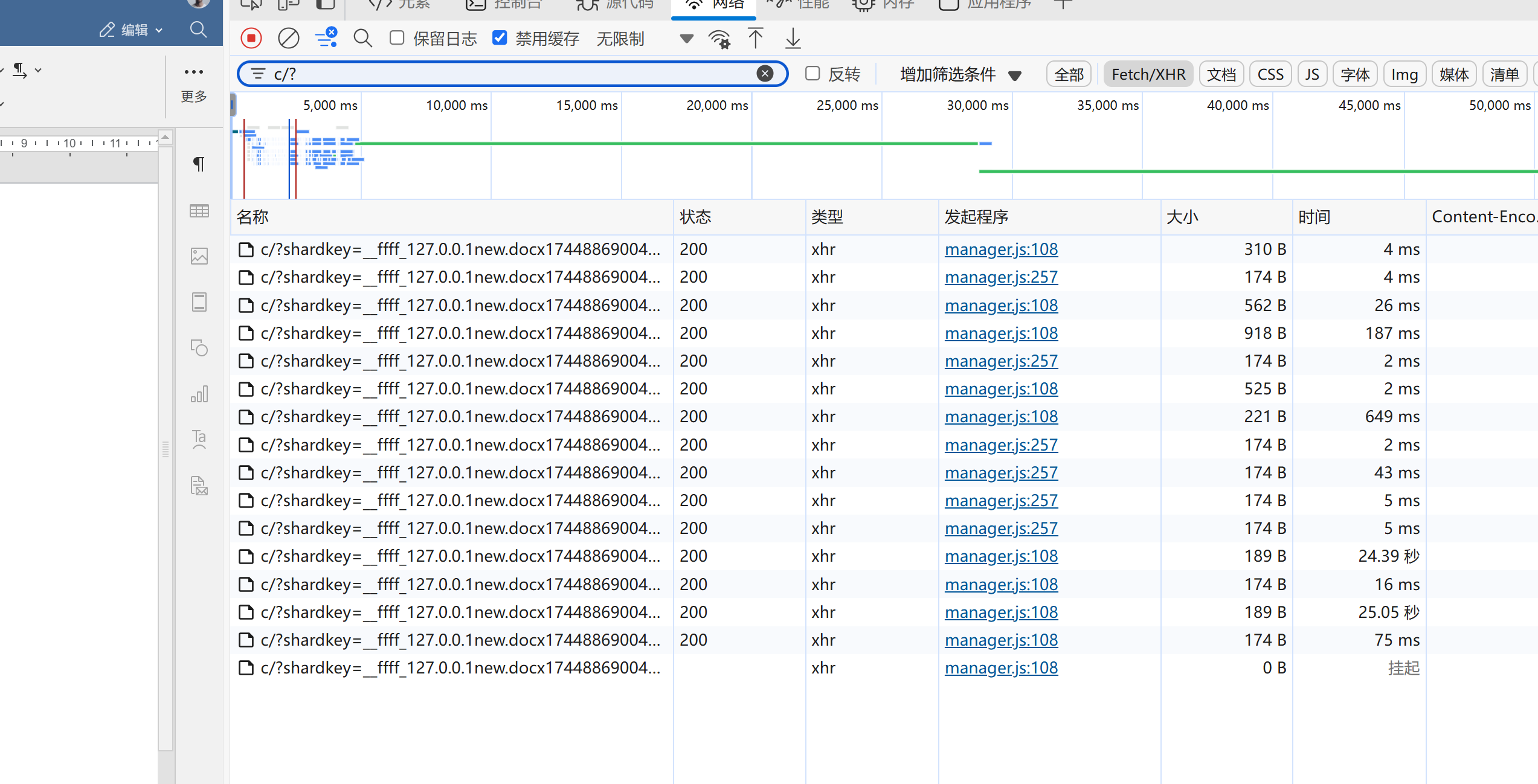1538x784 pixels.
Task: Click the table icon in document sidebar
Action: pyautogui.click(x=199, y=211)
